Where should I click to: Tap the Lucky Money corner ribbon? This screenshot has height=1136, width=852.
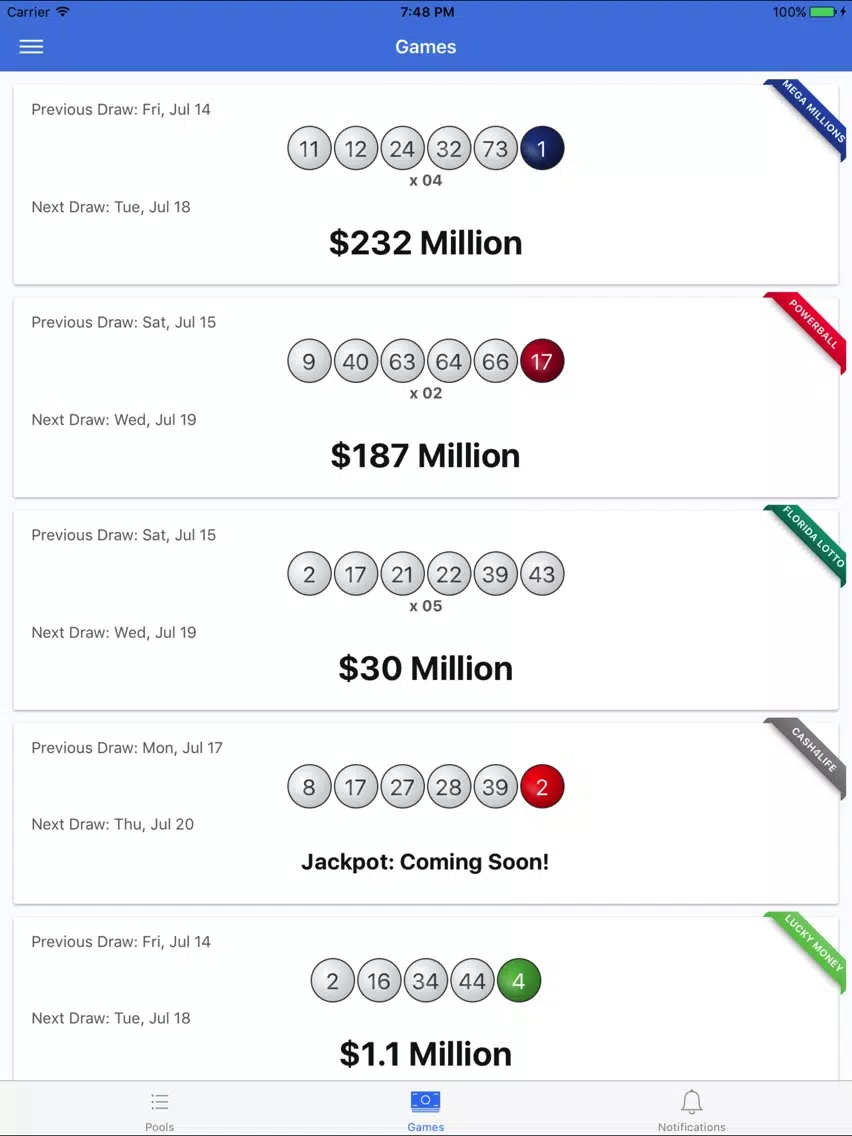click(x=810, y=949)
